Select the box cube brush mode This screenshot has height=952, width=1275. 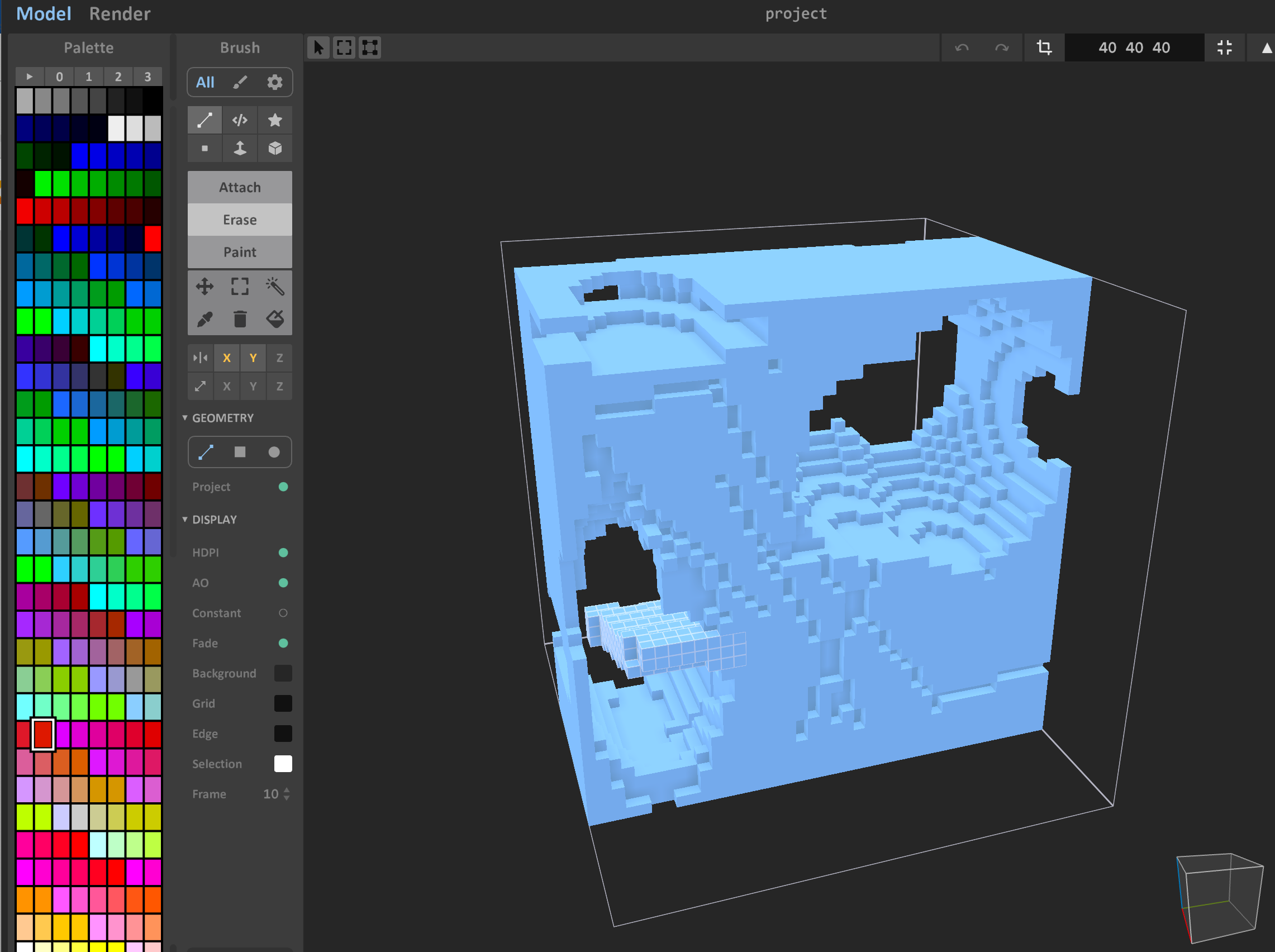pos(275,149)
